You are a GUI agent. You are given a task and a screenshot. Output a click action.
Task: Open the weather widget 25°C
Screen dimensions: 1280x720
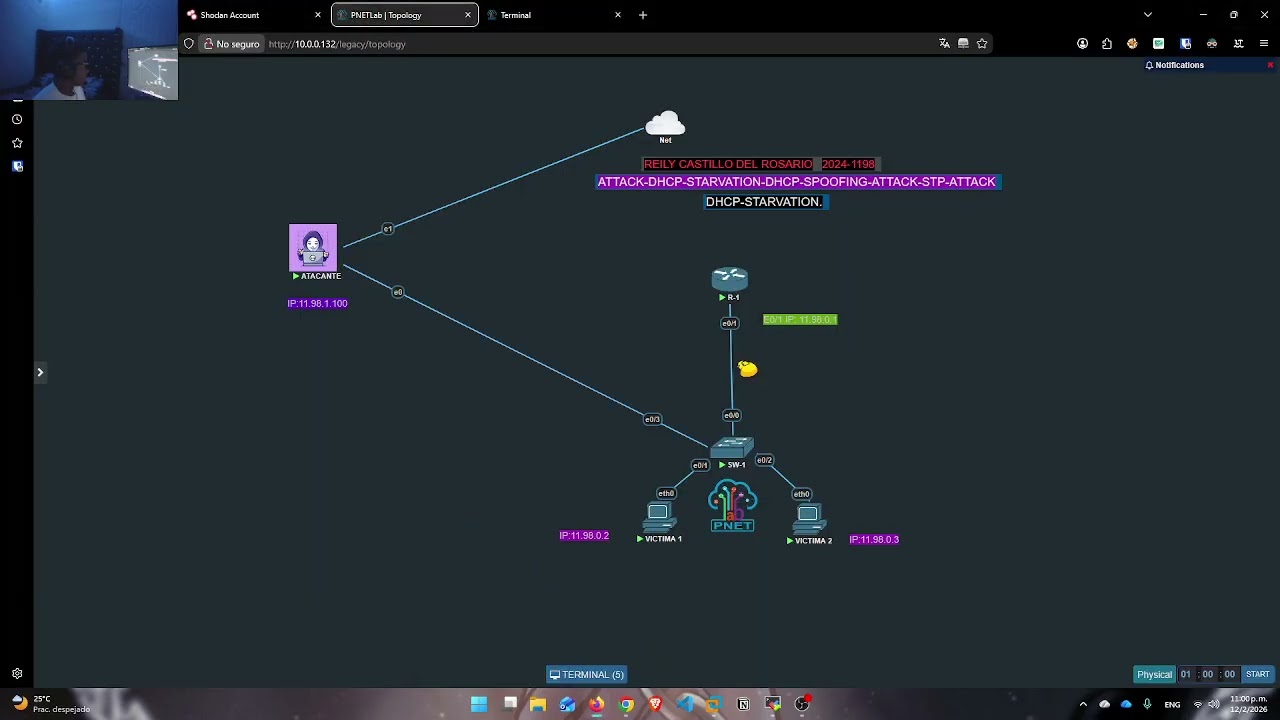tap(50, 704)
